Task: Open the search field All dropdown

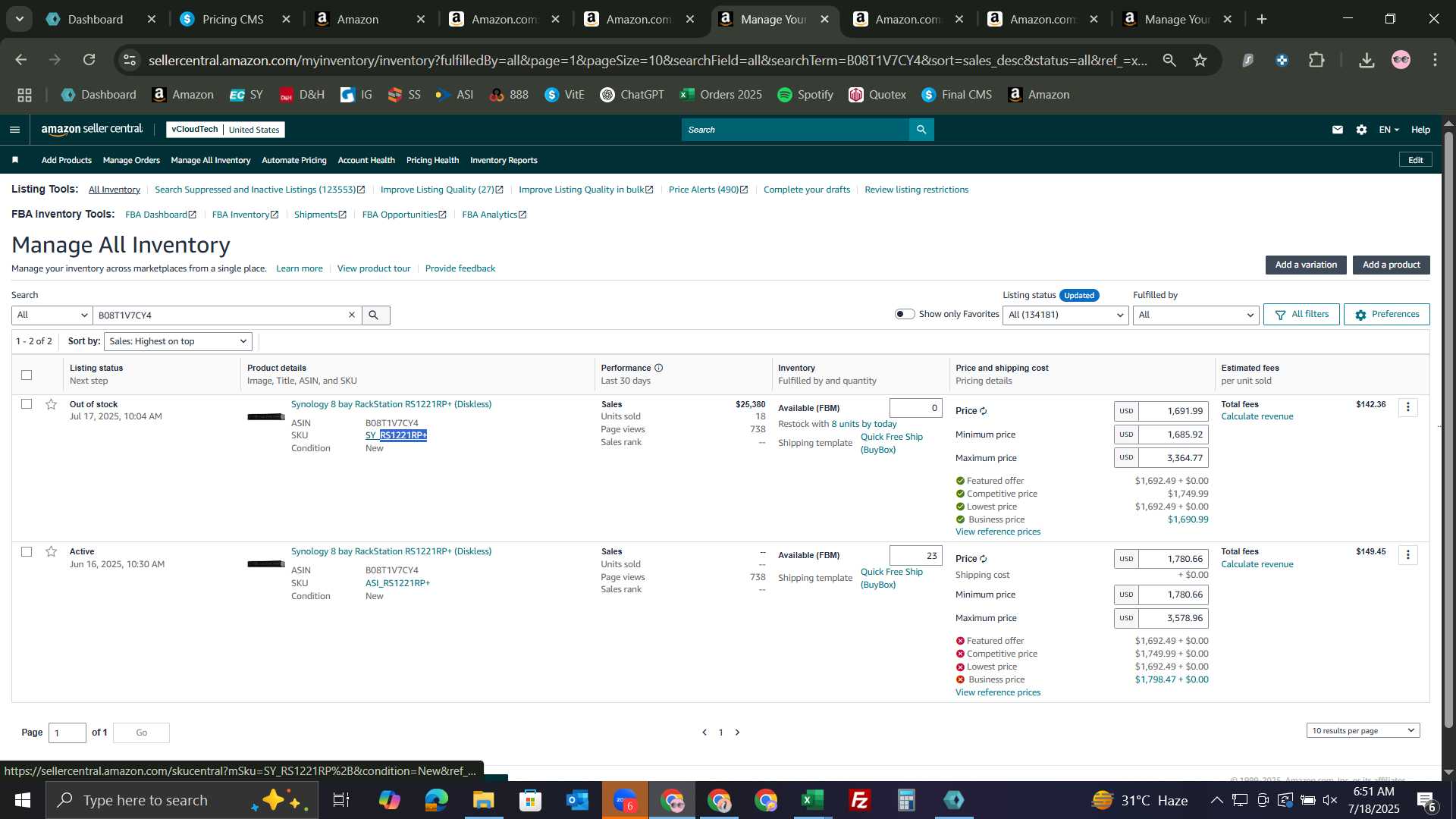Action: (52, 315)
